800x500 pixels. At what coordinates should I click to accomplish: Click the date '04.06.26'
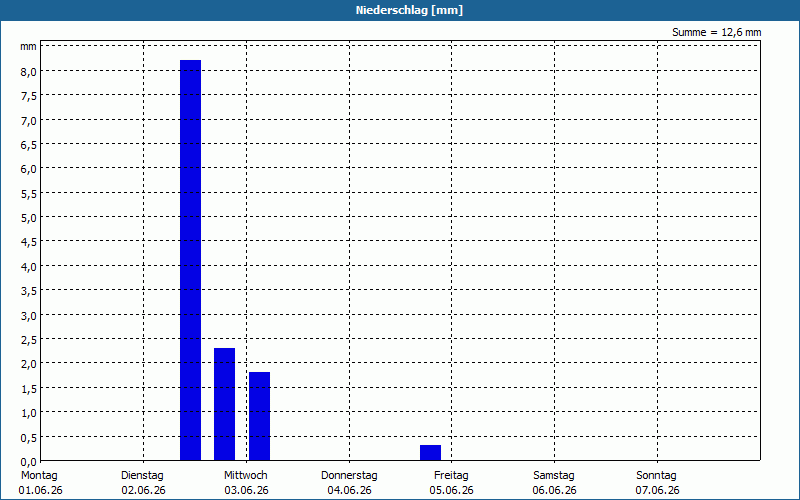[x=349, y=490]
